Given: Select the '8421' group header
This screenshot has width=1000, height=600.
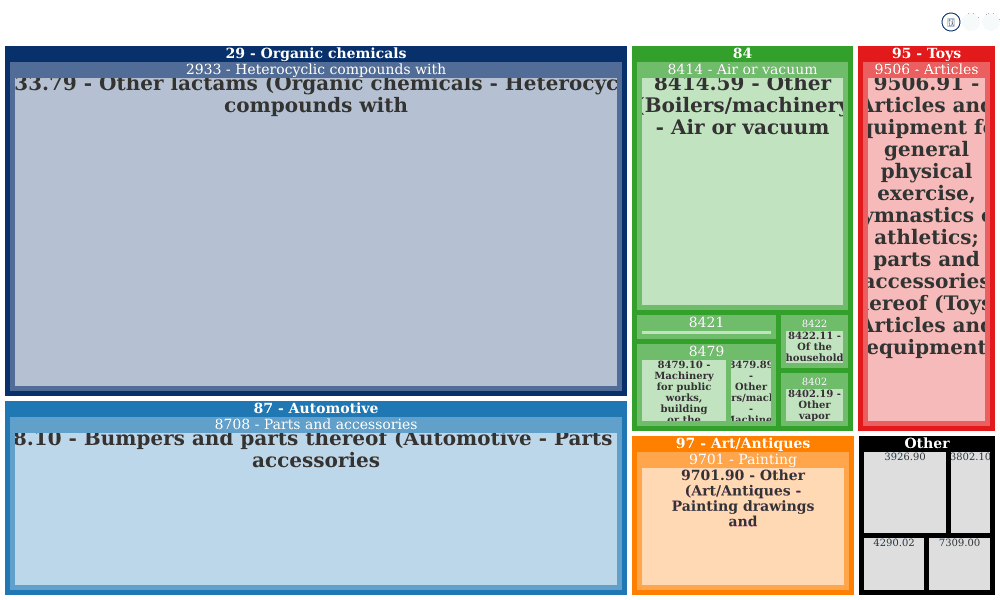Looking at the screenshot, I should click(x=706, y=323).
